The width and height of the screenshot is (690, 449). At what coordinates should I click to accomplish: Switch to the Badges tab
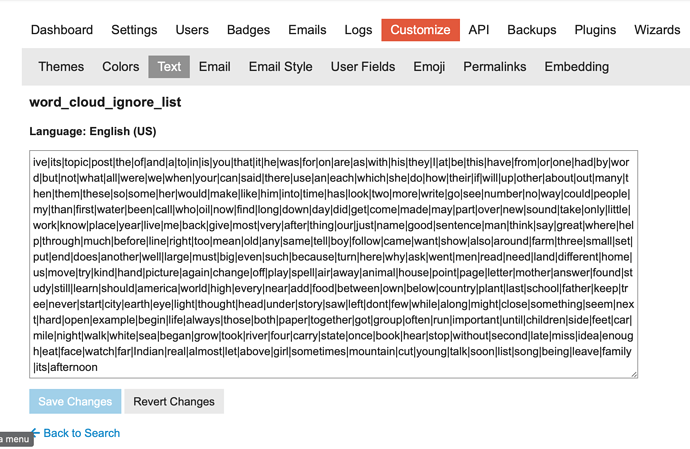(248, 30)
